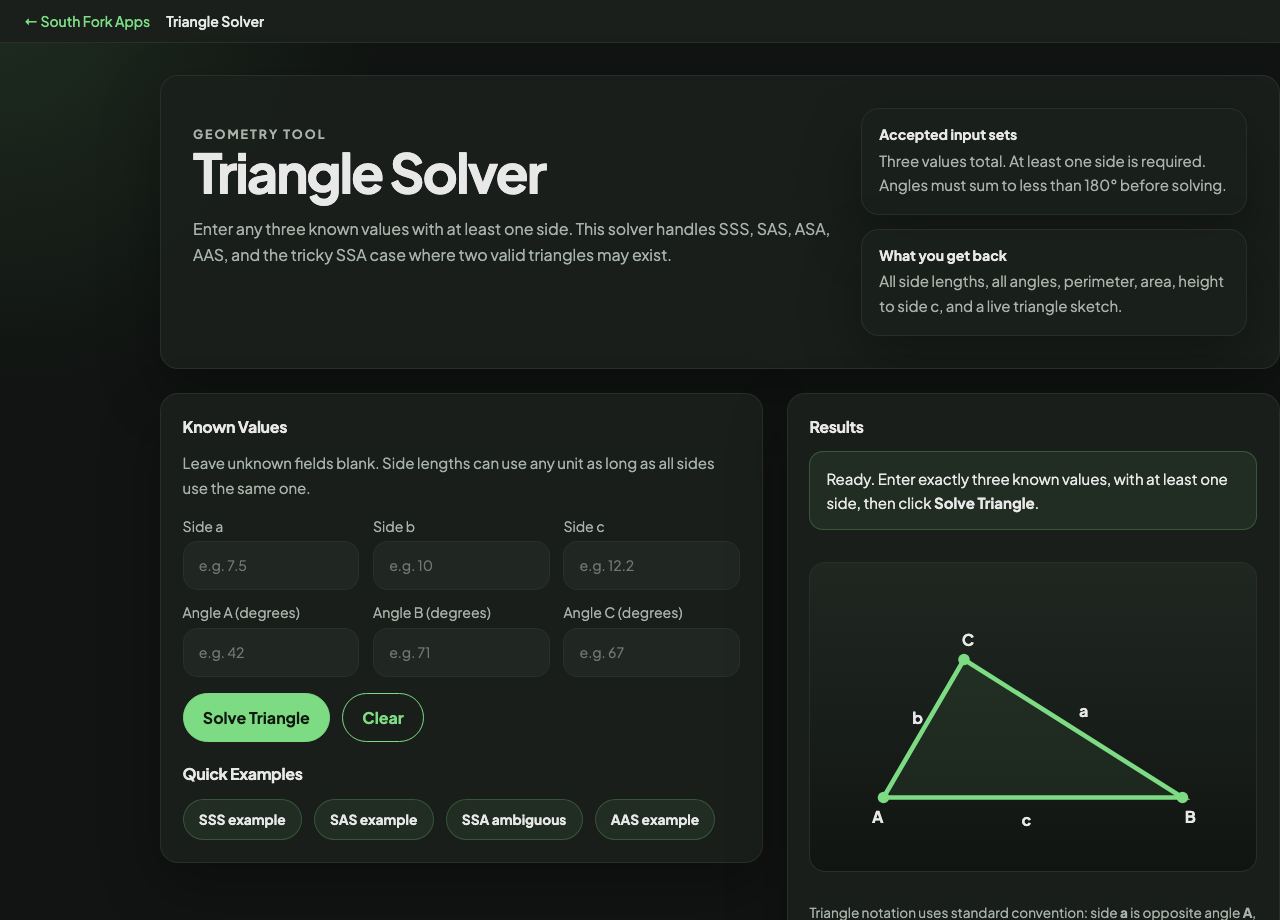Click the Triangle Solver header title
Viewport: 1280px width, 920px height.
215,21
